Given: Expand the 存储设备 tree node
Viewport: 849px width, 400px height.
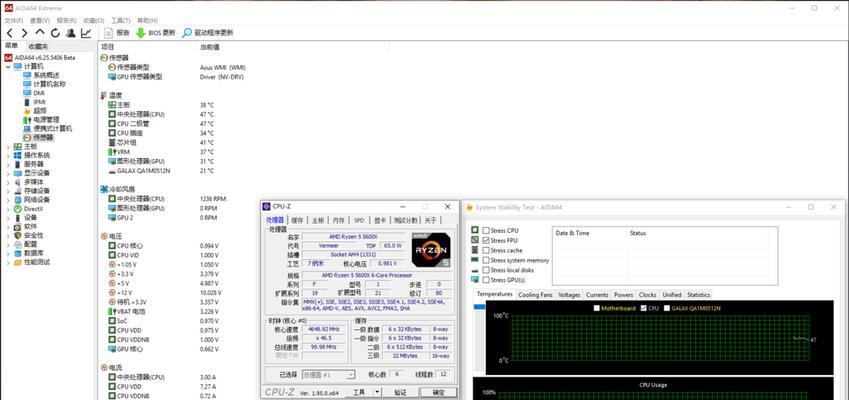Looking at the screenshot, I should pos(8,191).
